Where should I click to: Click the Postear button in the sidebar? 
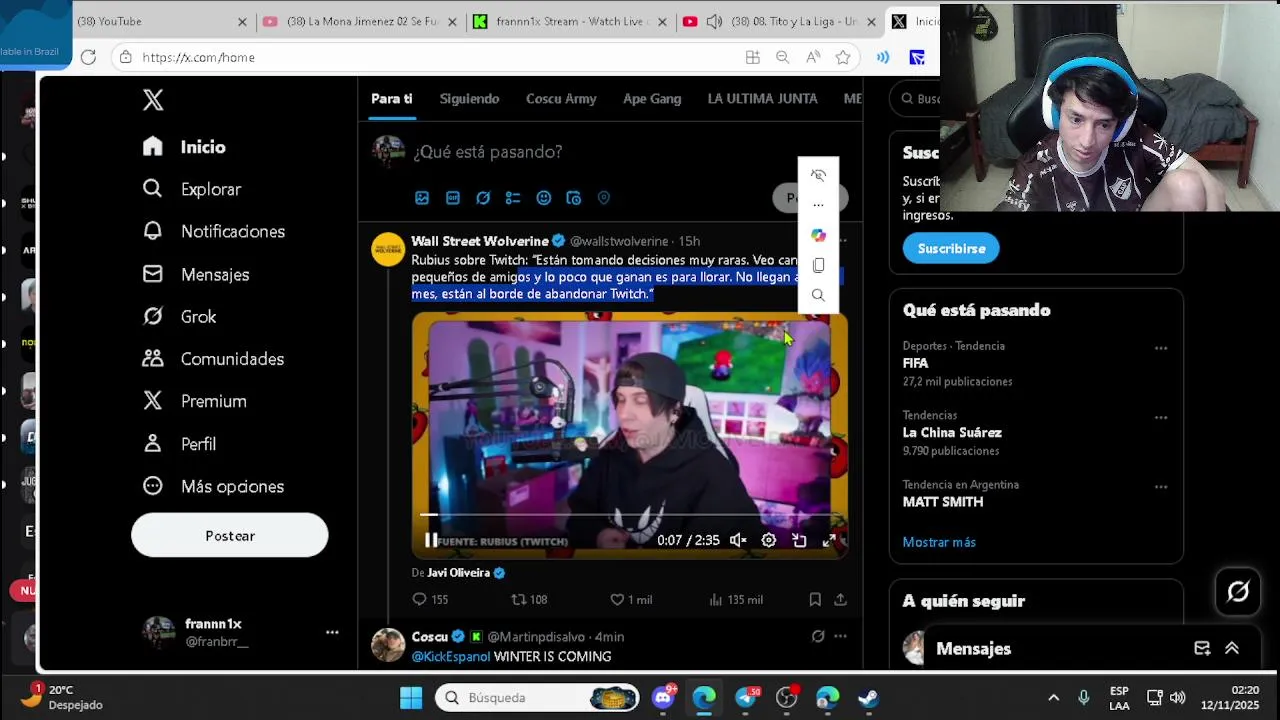(229, 536)
